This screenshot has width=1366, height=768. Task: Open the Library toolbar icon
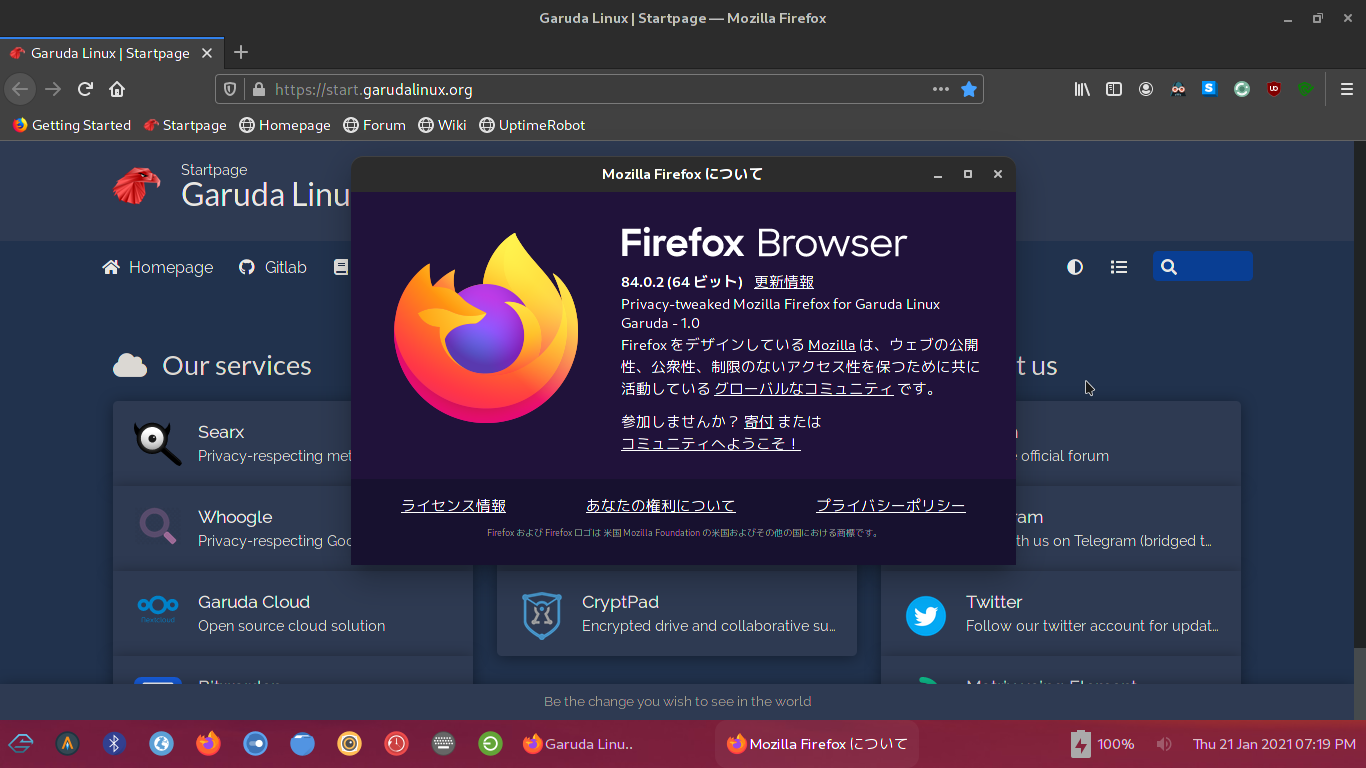tap(1082, 89)
